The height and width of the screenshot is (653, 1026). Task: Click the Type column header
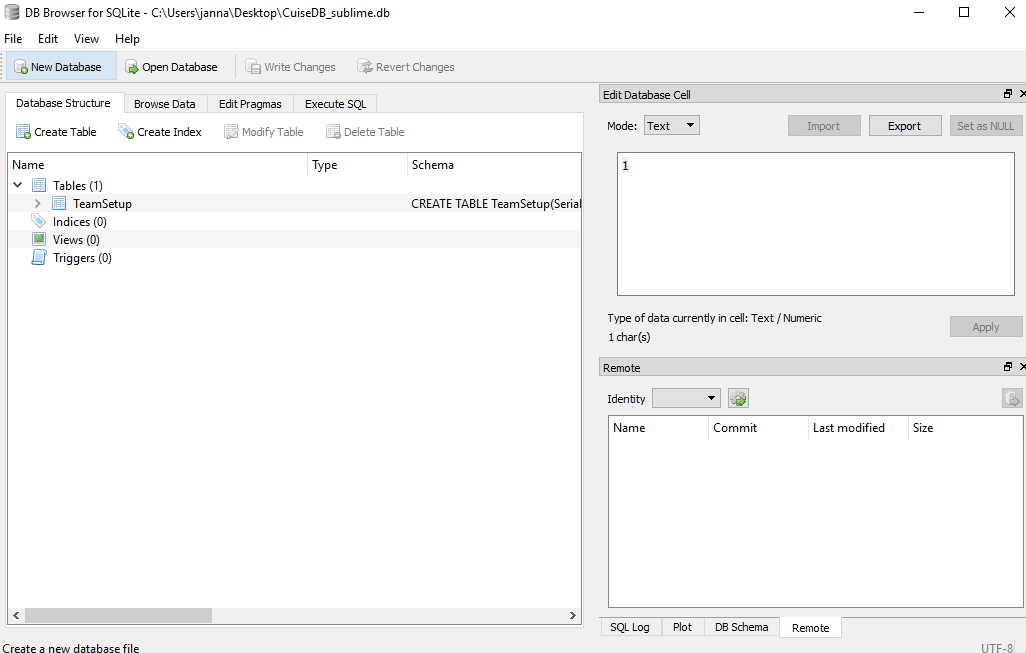357,165
